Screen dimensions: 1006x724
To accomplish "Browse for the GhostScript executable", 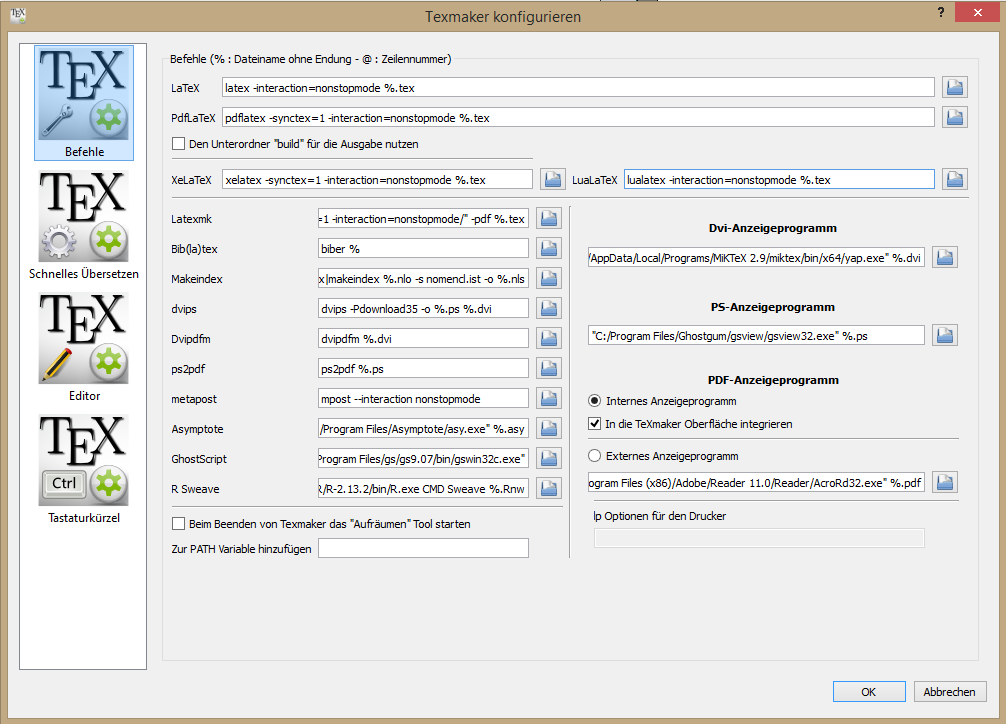I will pyautogui.click(x=549, y=458).
